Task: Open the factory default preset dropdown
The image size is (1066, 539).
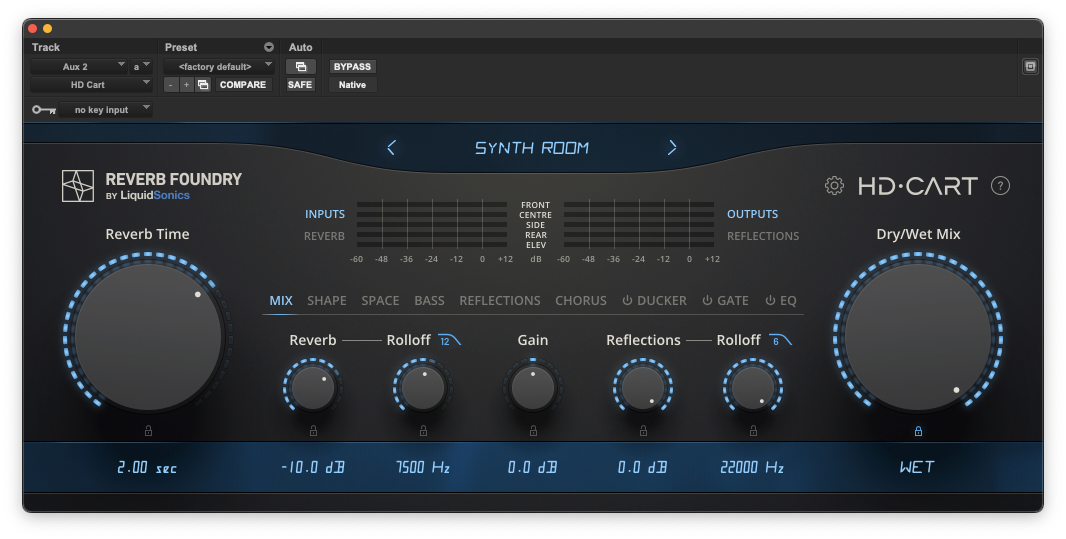Action: [218, 67]
